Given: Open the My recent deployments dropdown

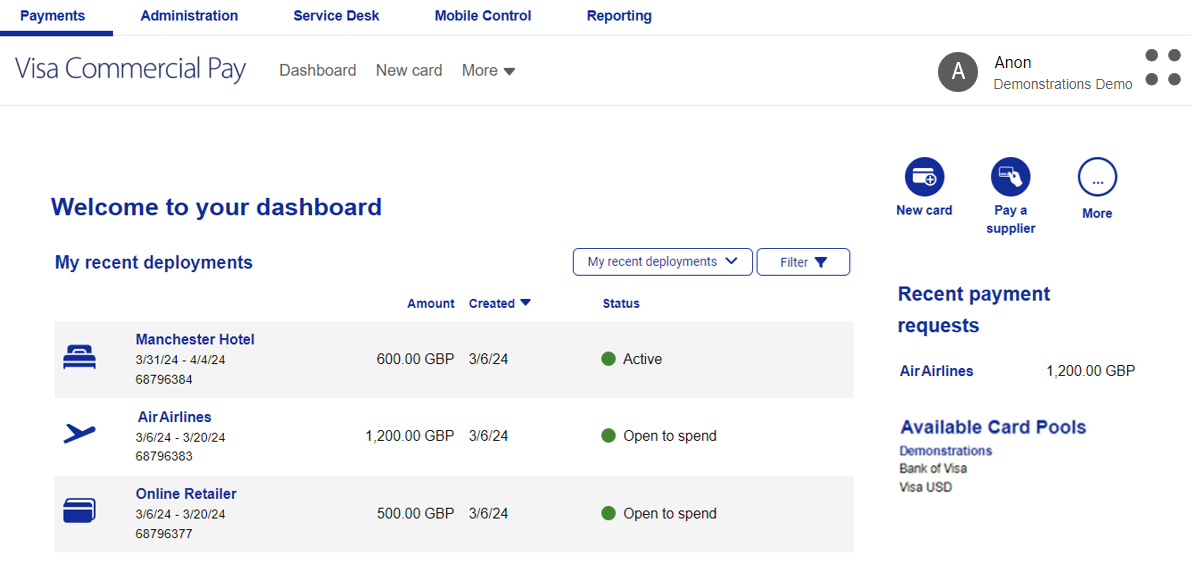Looking at the screenshot, I should (662, 262).
